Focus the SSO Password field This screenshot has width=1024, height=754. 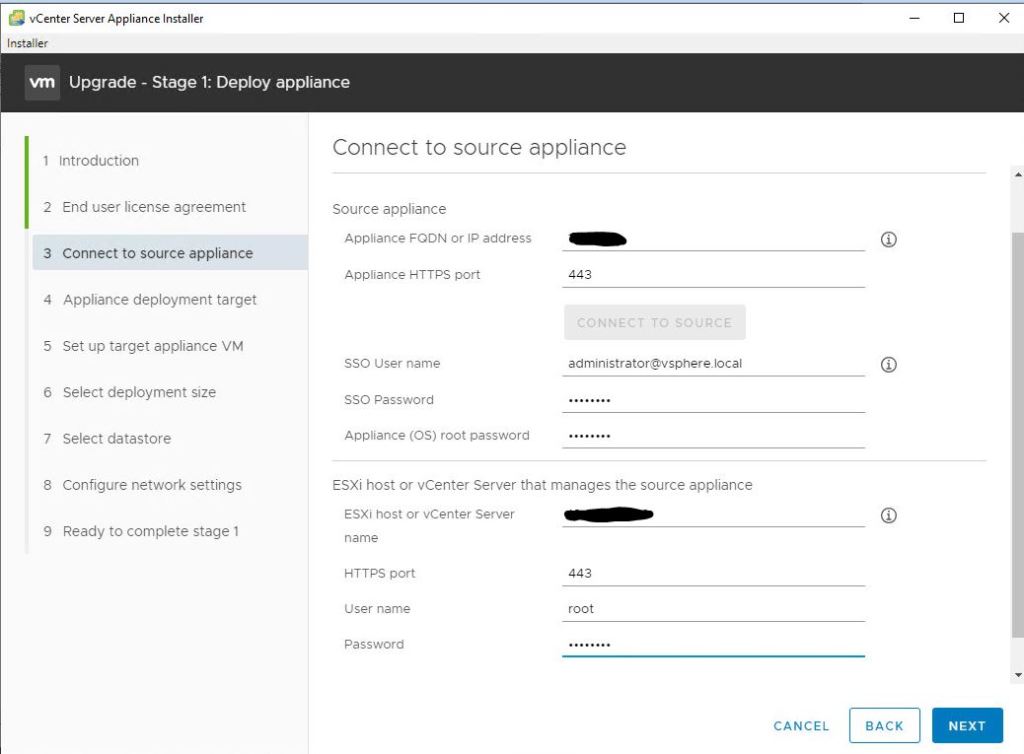pos(712,400)
